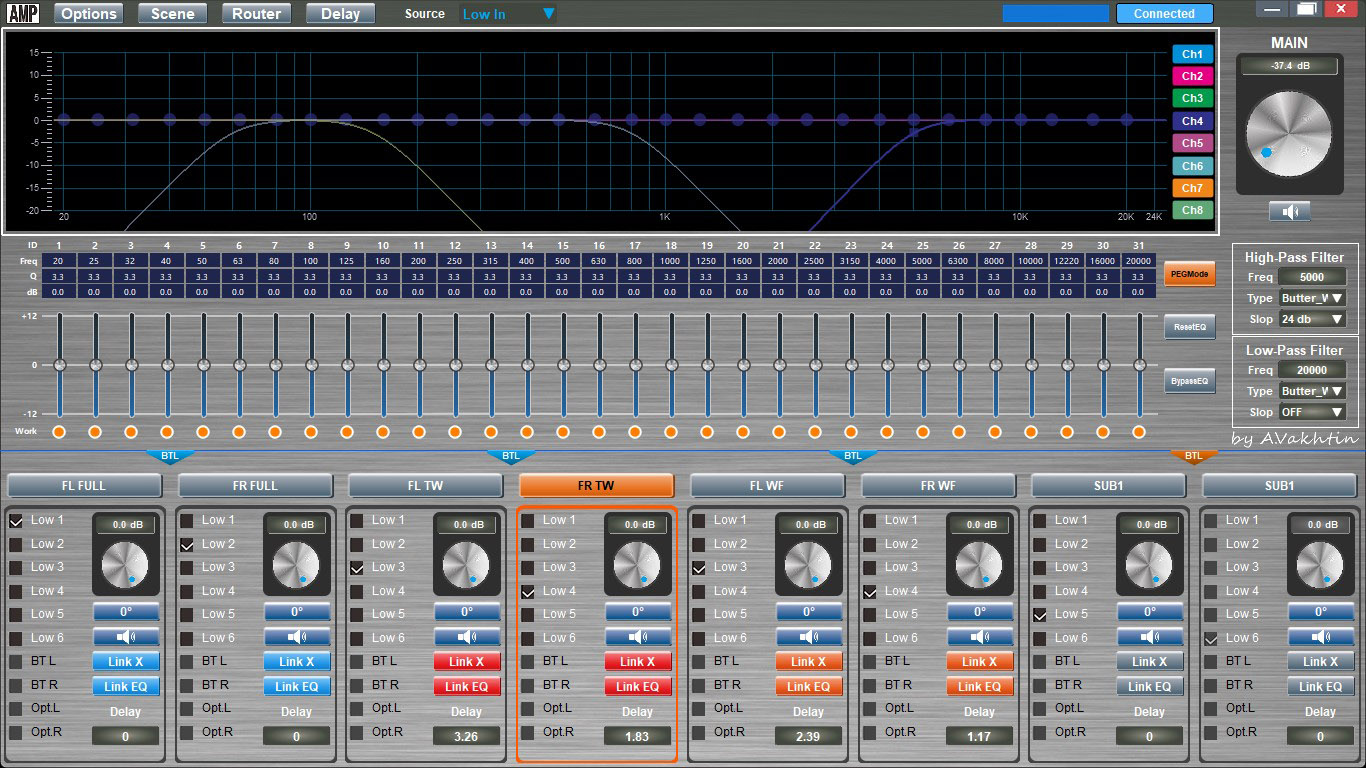Screen dimensions: 1366x768
Task: Click Link X in FL FULL channel
Action: click(126, 662)
